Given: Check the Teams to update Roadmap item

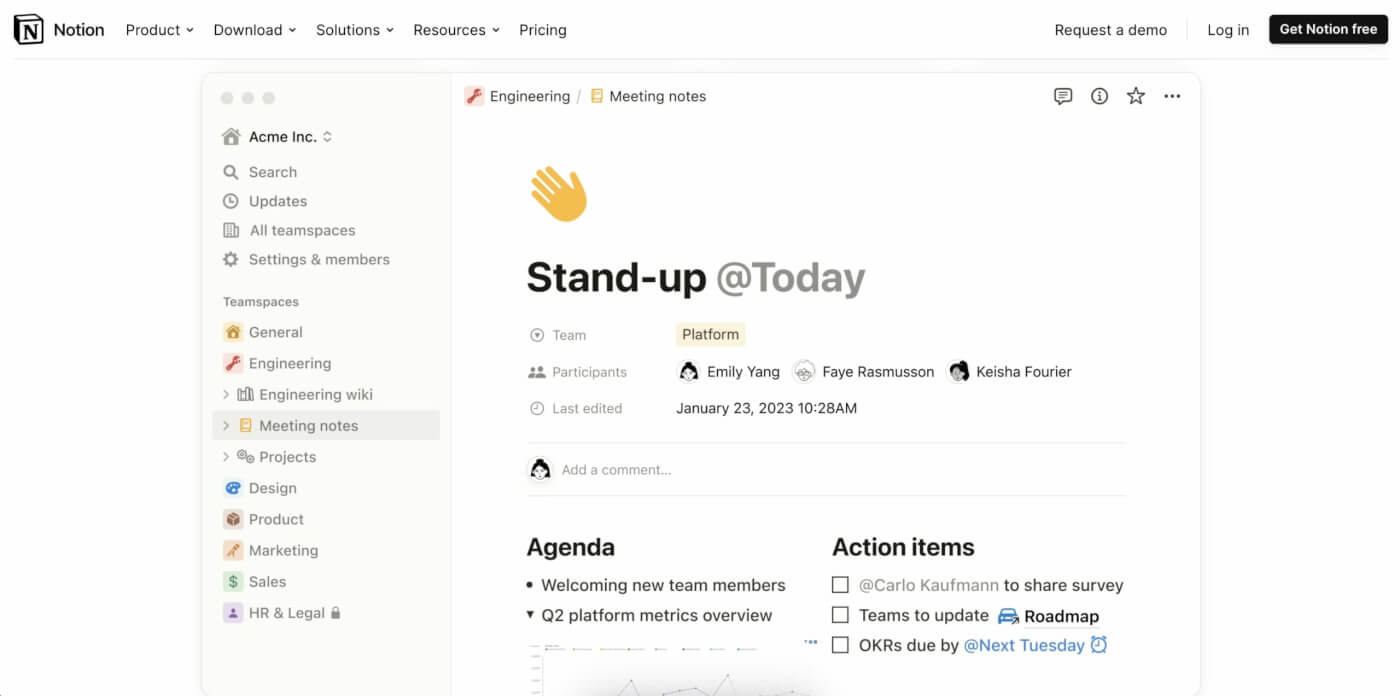Looking at the screenshot, I should pos(840,614).
